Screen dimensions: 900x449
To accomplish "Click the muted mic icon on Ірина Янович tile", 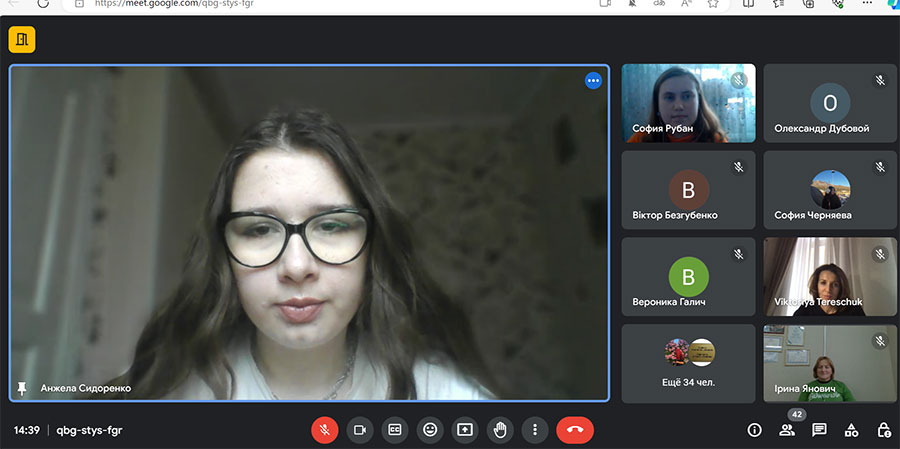I will 880,341.
